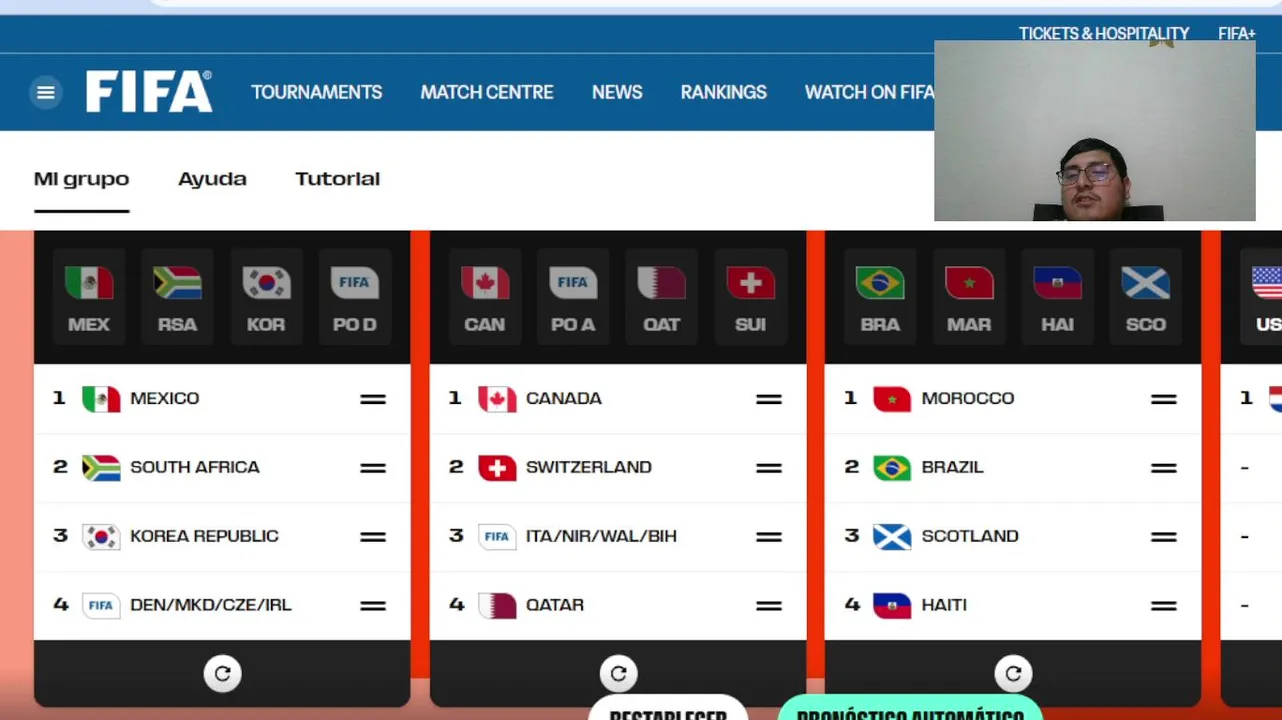Viewport: 1282px width, 720px height.
Task: Open the News section
Action: (x=617, y=92)
